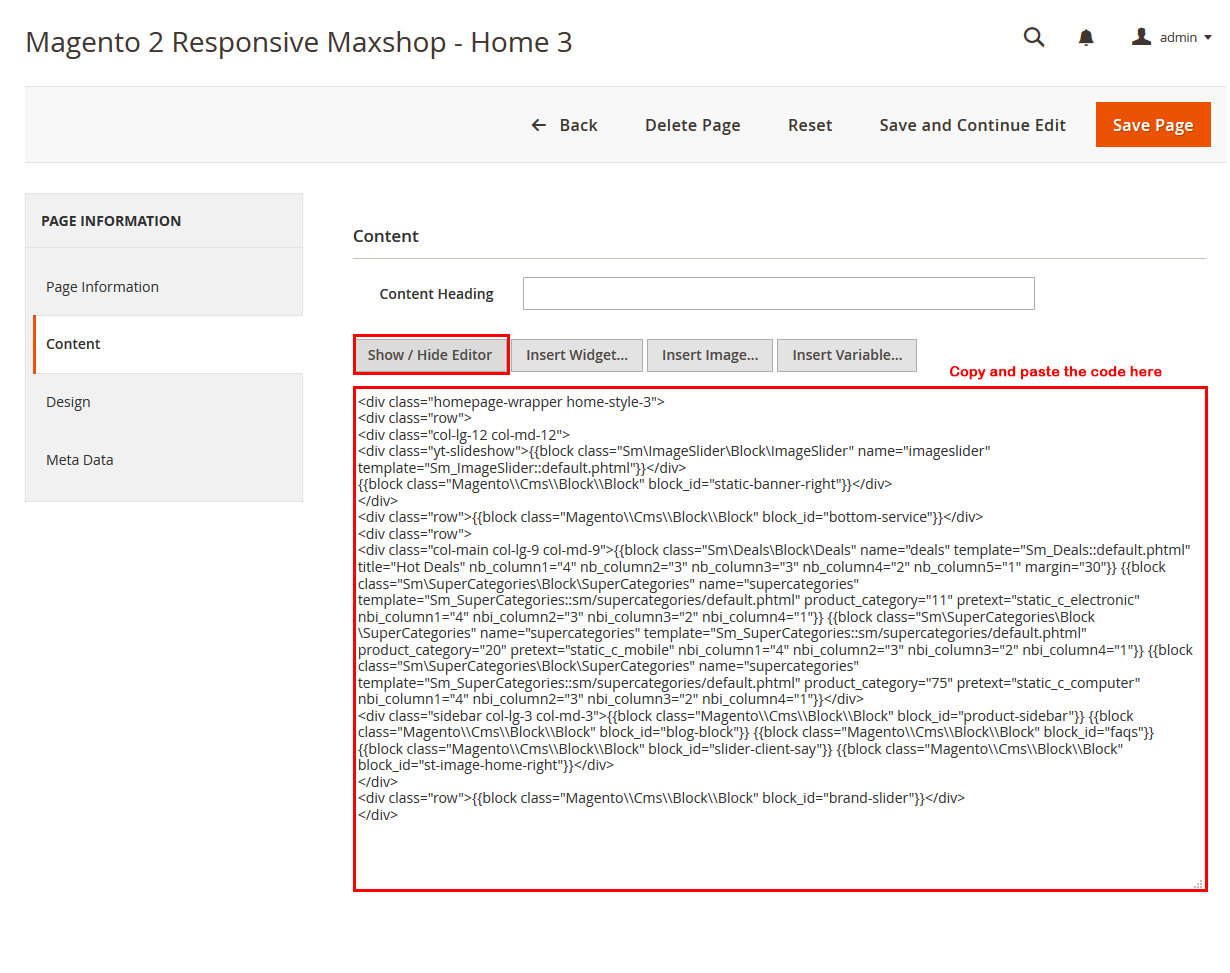Screen dimensions: 1230x973
Task: Click the textarea resize grip corner
Action: [x=1197, y=883]
